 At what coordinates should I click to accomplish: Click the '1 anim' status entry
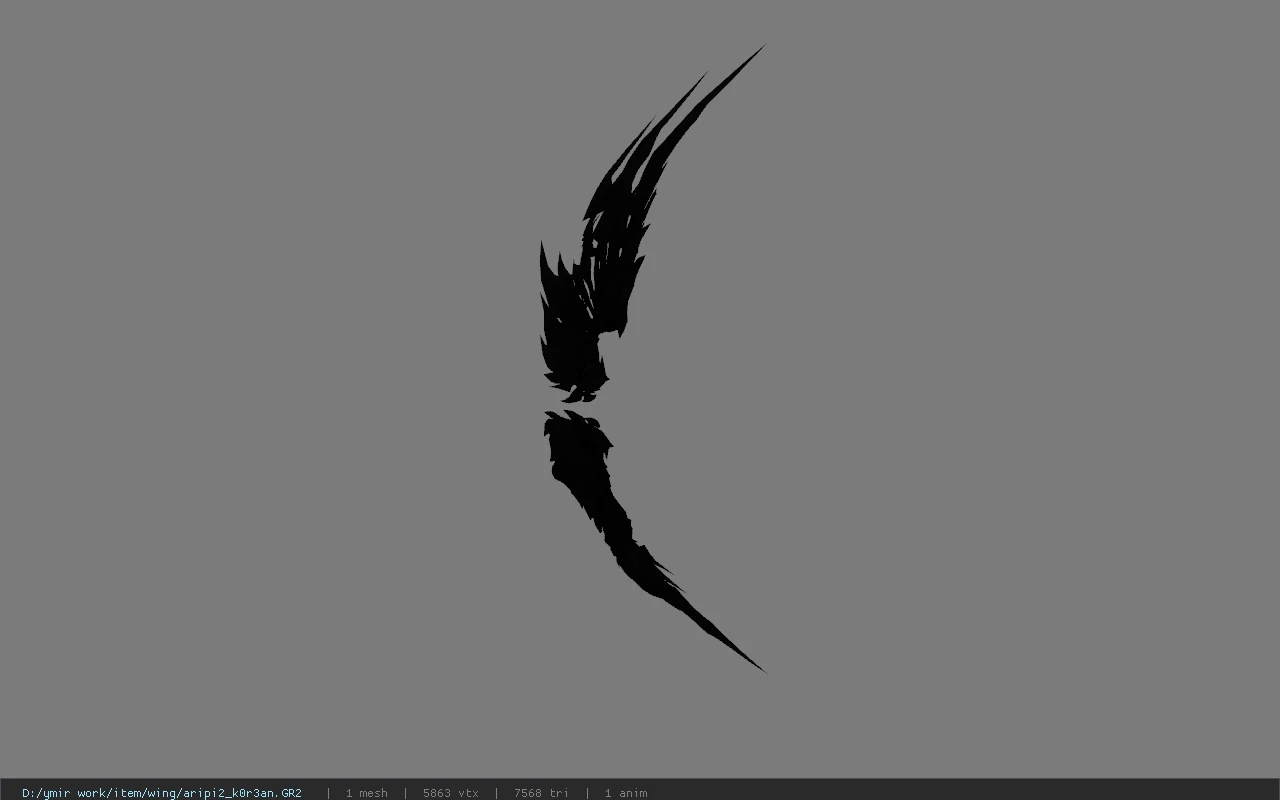[626, 792]
